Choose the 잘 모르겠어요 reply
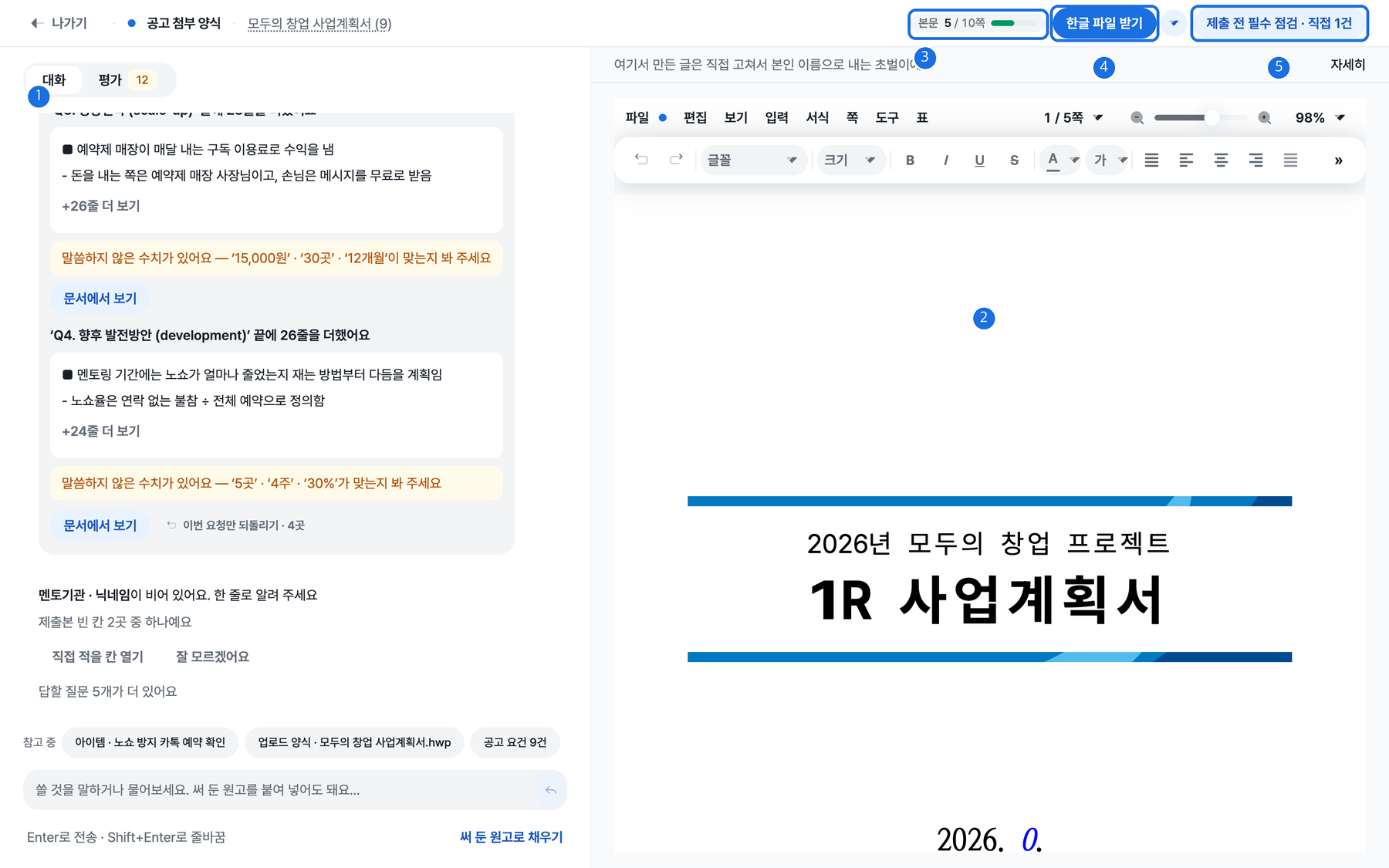 coord(212,657)
